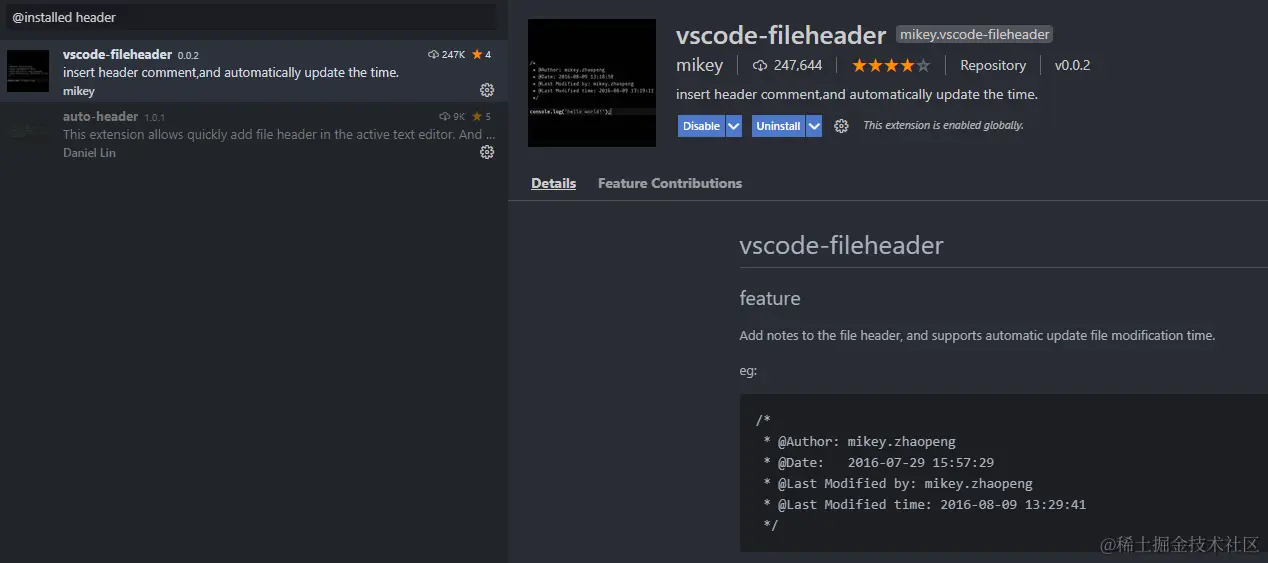
Task: Click gear icon next to Uninstall dropdown
Action: tap(841, 126)
